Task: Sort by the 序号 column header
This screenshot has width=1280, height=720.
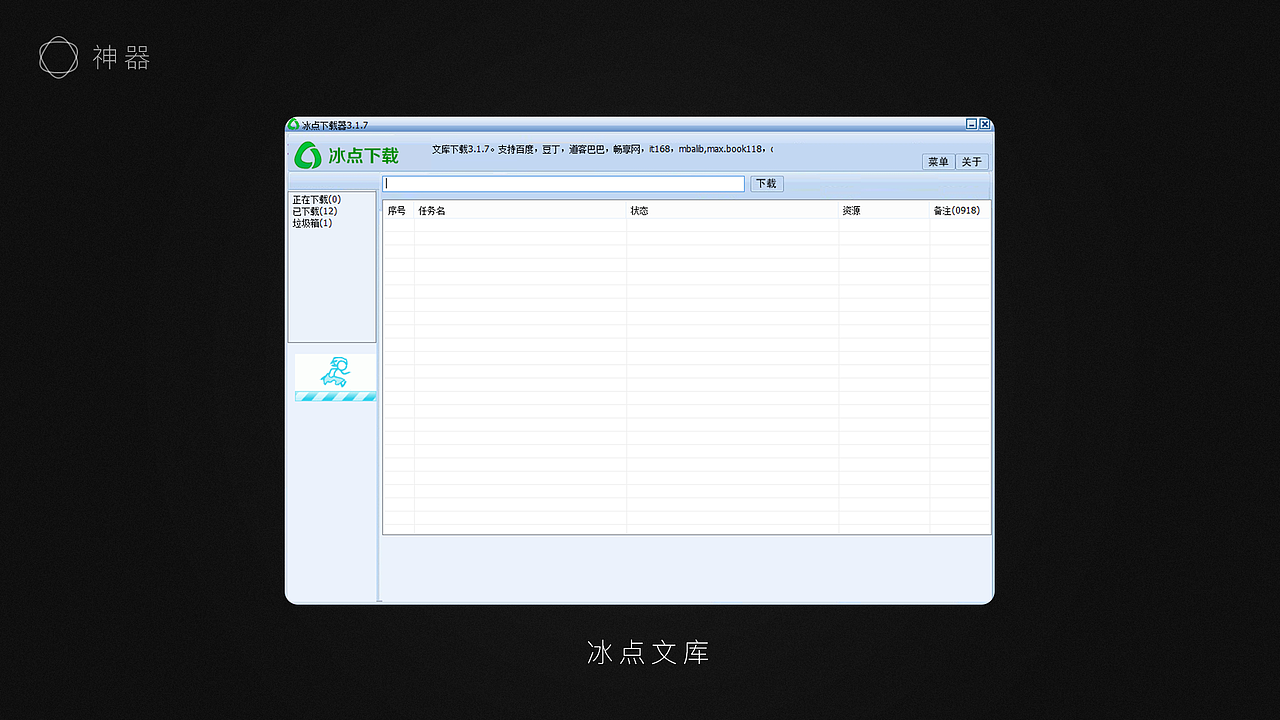Action: pyautogui.click(x=399, y=211)
